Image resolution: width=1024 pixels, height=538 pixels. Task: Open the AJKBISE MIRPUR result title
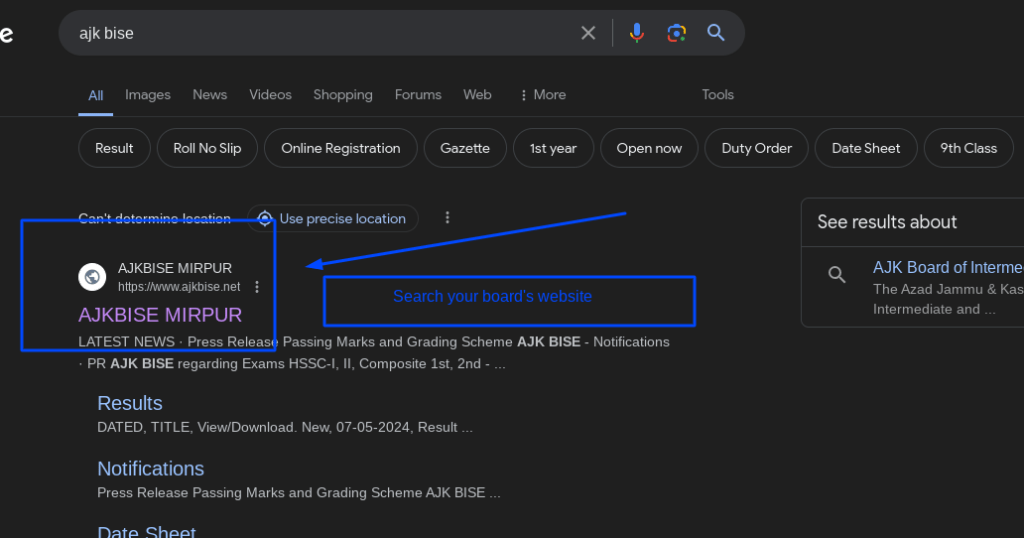point(160,315)
